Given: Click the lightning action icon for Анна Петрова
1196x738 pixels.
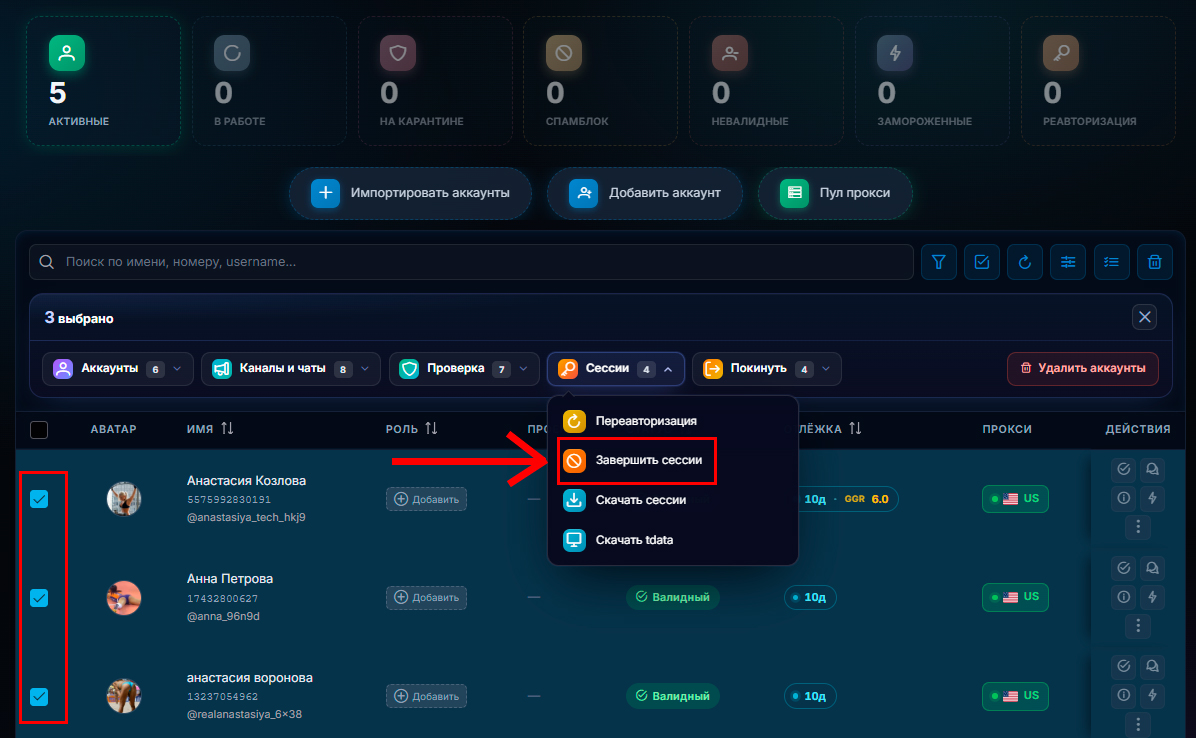Looking at the screenshot, I should [1153, 596].
